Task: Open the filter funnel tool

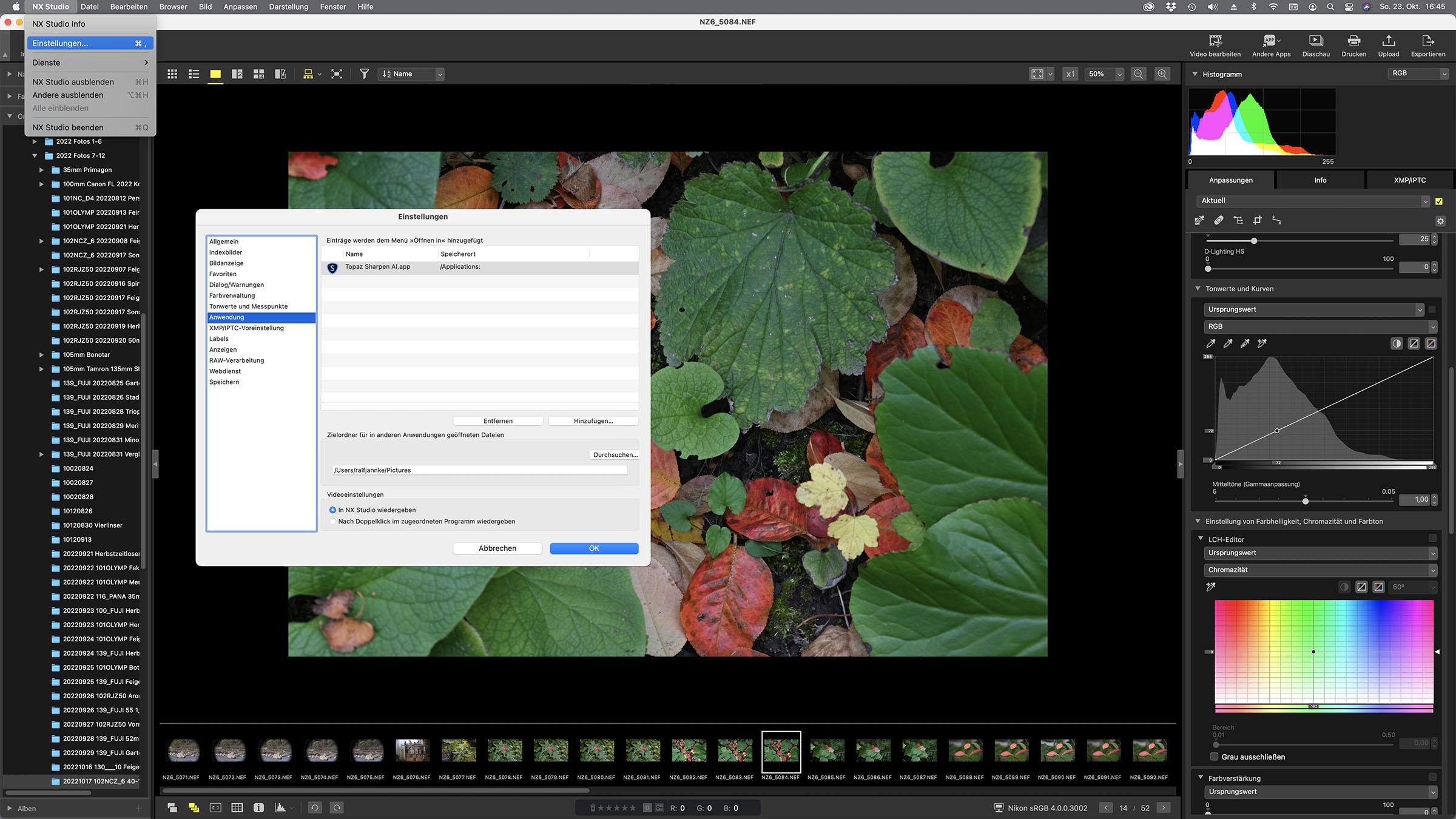Action: 365,74
